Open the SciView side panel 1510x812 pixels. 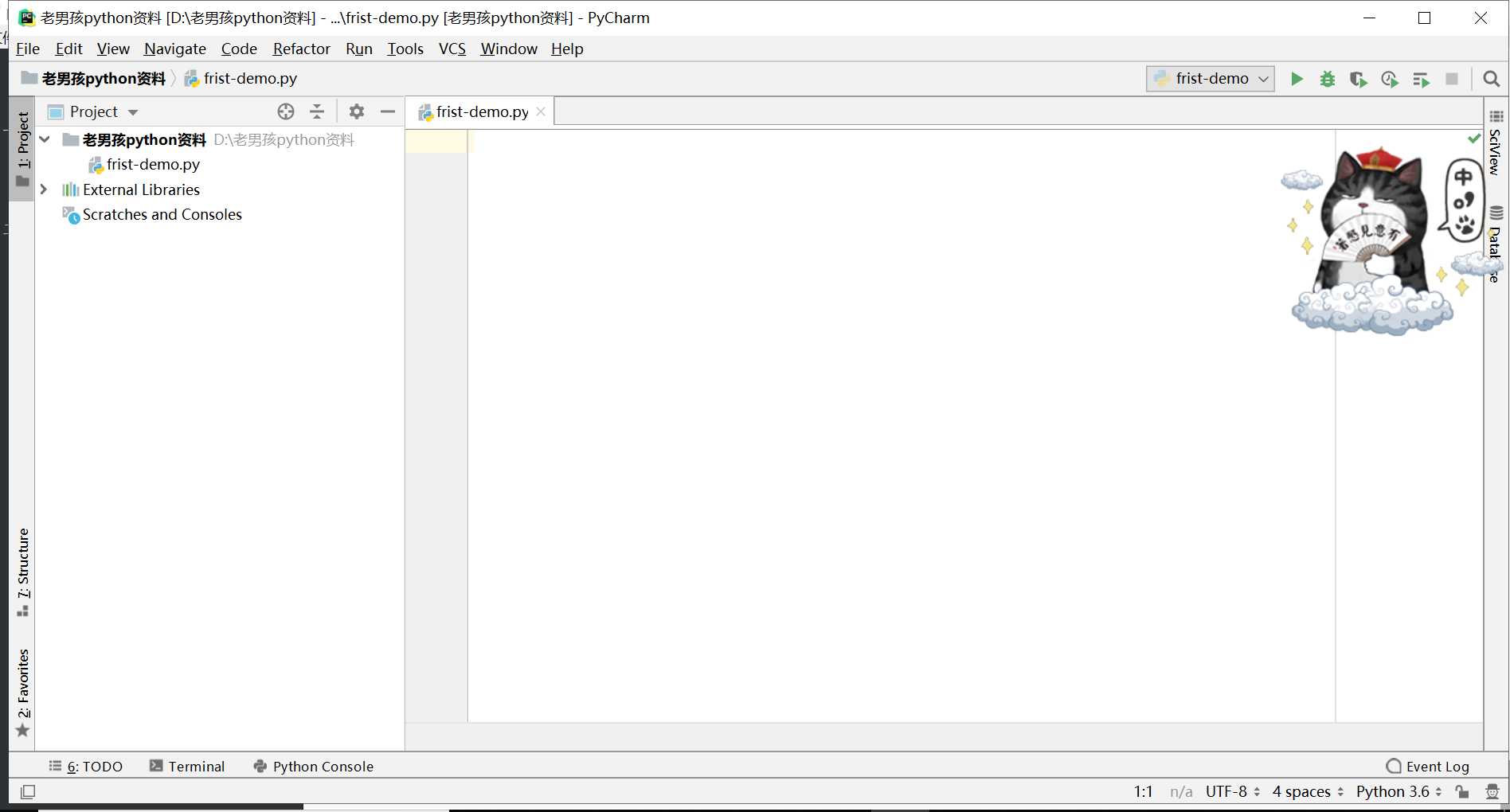1495,142
